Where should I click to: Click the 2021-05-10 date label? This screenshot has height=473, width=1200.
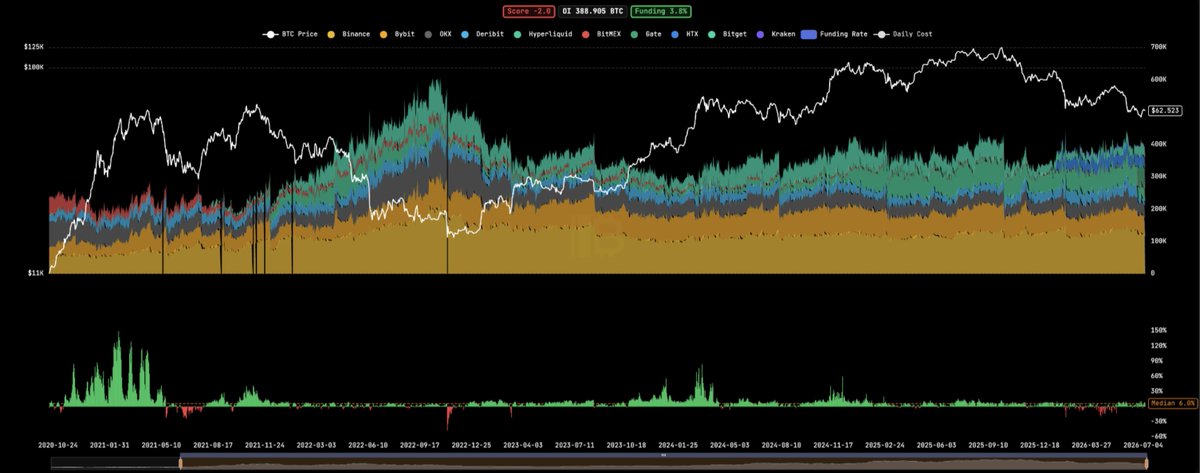pyautogui.click(x=163, y=444)
